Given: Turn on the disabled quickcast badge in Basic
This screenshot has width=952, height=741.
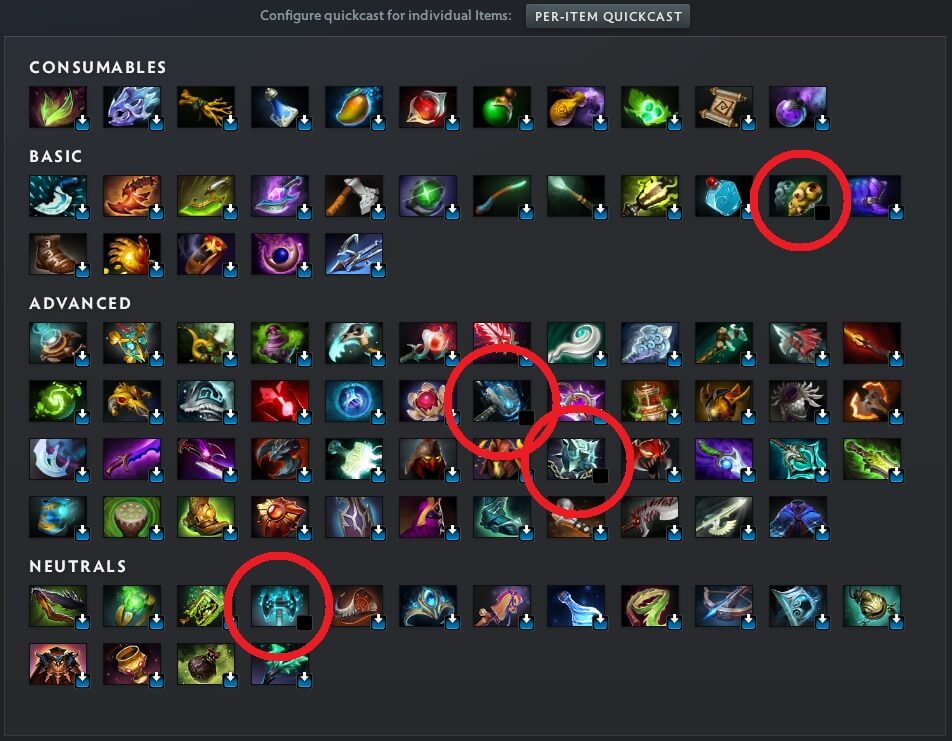Looking at the screenshot, I should click(822, 212).
